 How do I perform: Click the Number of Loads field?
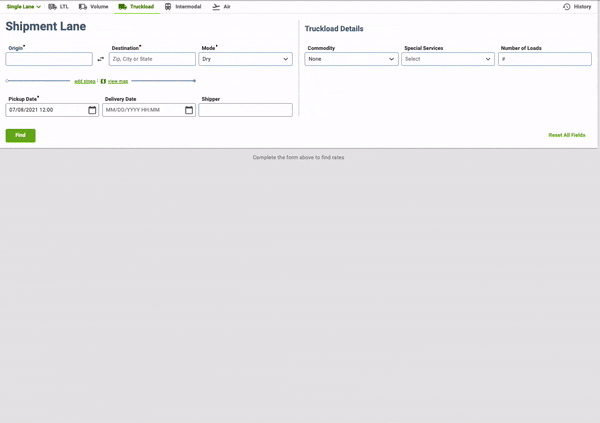(545, 59)
